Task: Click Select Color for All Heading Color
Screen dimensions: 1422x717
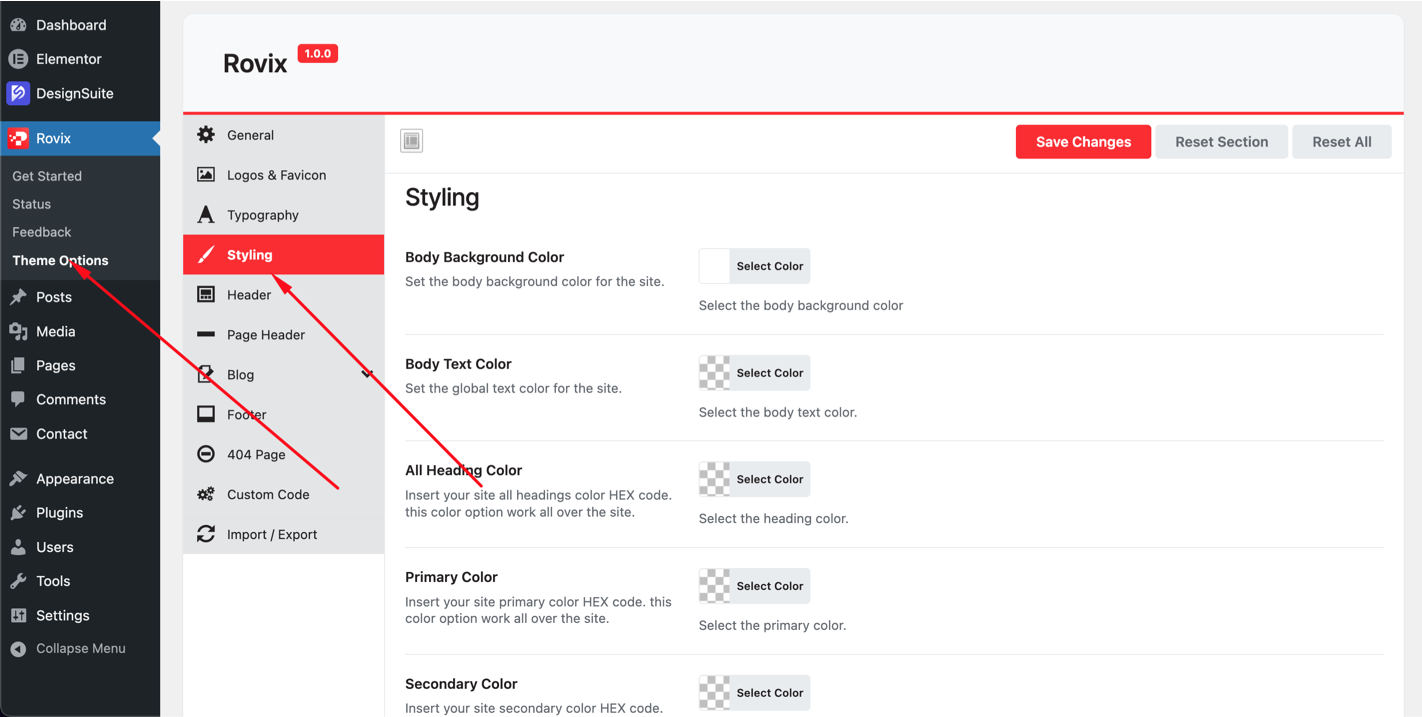Action: coord(770,479)
